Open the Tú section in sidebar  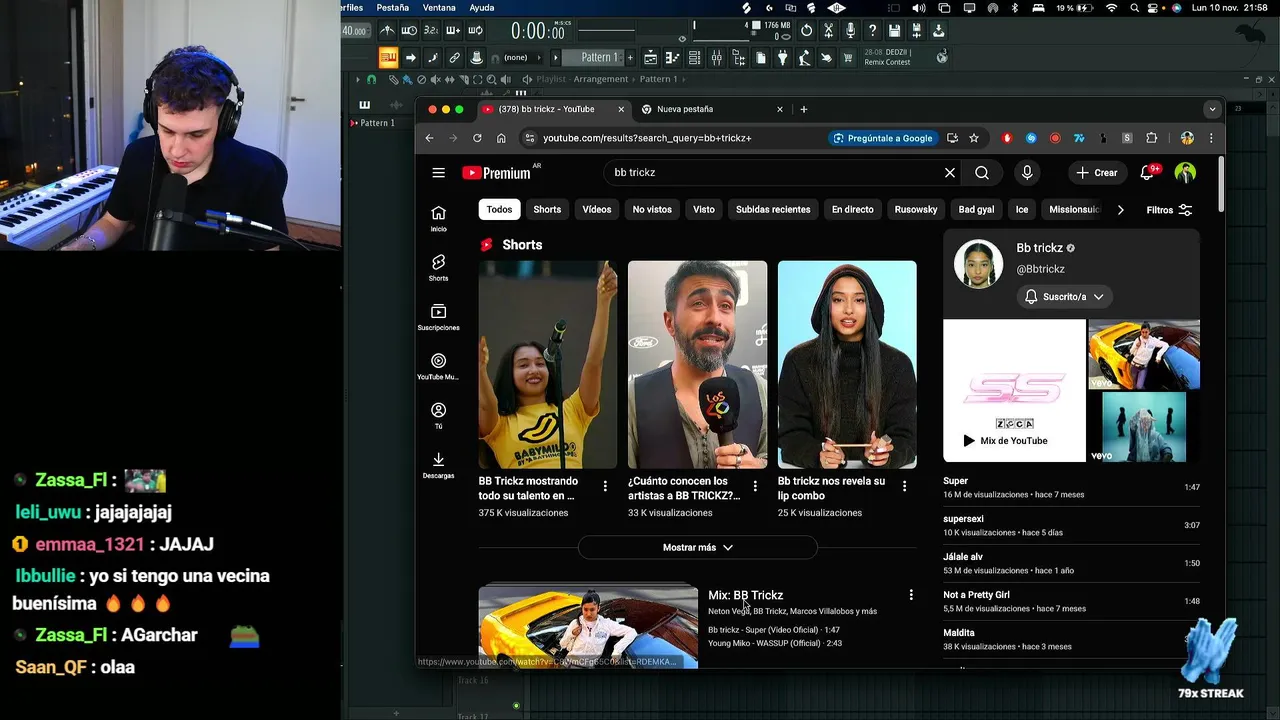point(438,415)
